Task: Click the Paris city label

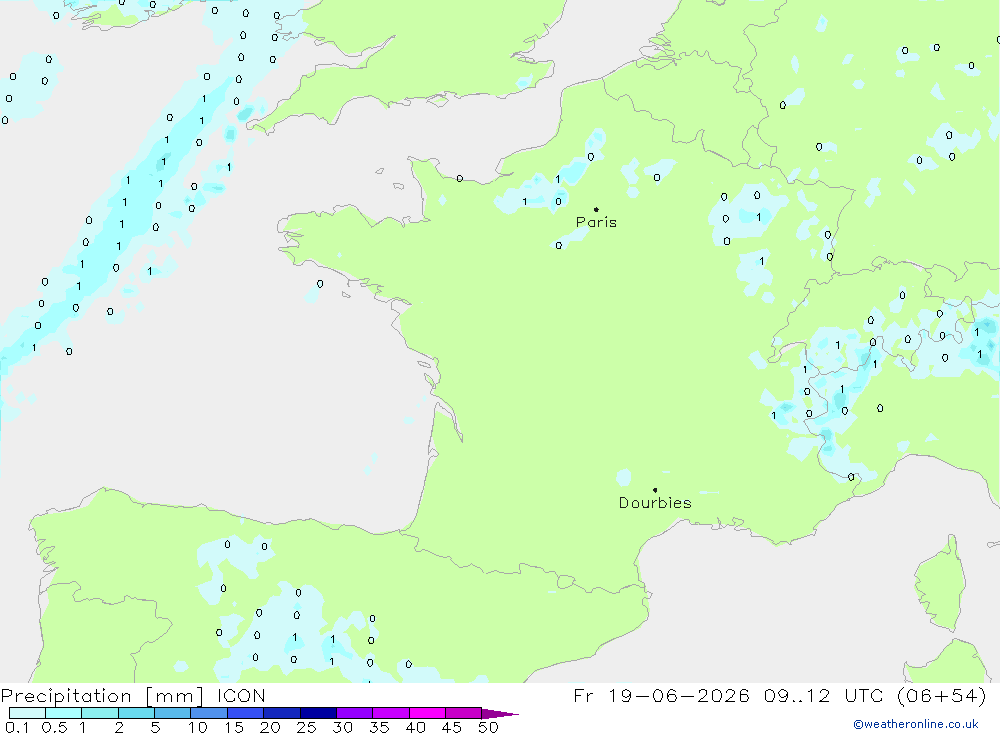Action: tap(596, 222)
